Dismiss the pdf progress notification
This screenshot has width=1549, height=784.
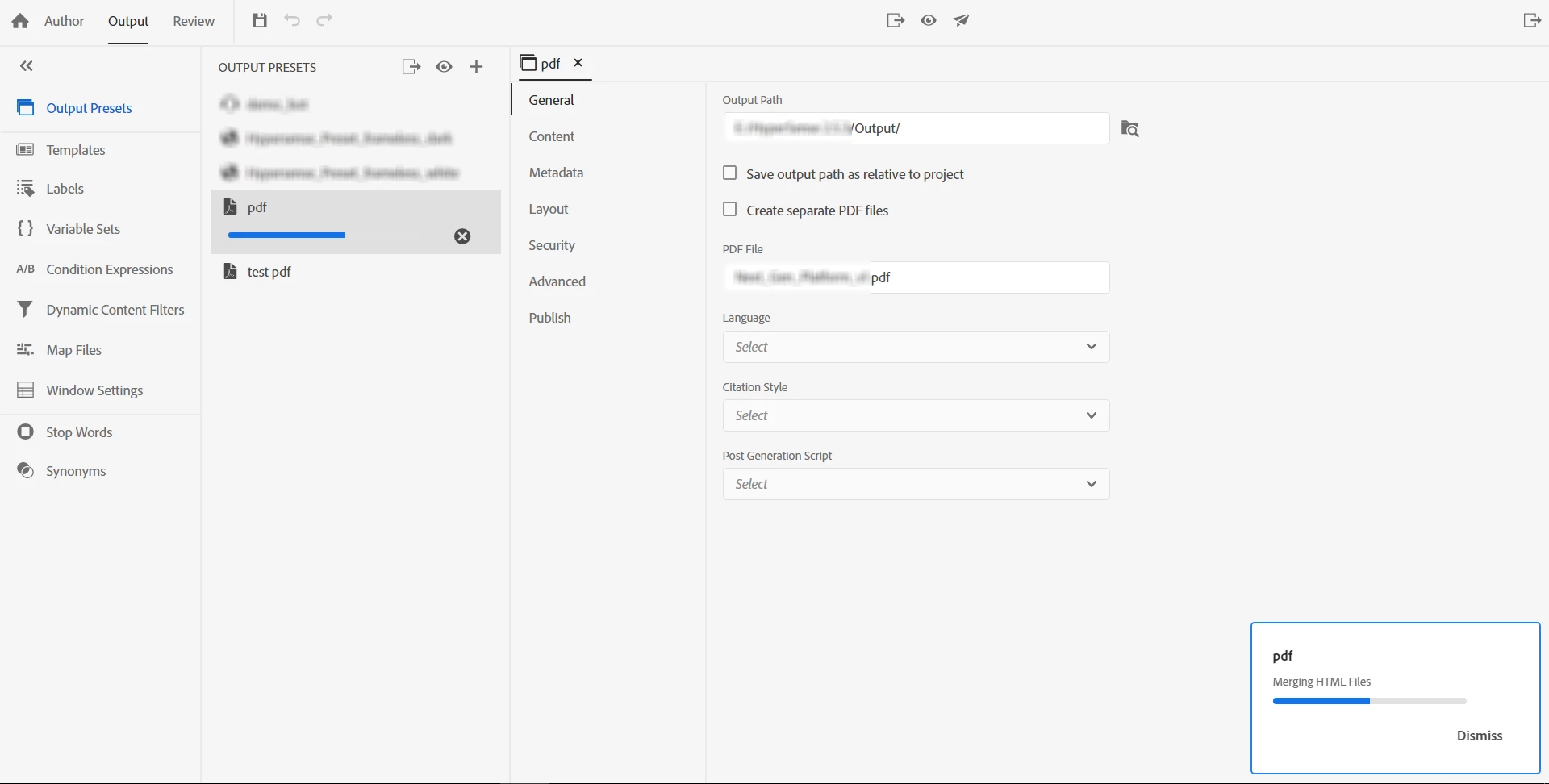click(x=1480, y=736)
